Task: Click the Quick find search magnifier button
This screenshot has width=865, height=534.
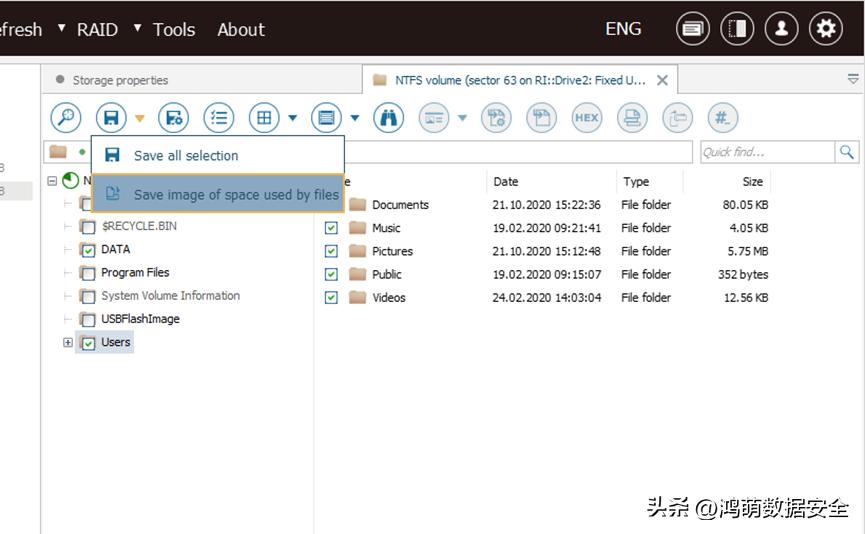Action: 847,152
